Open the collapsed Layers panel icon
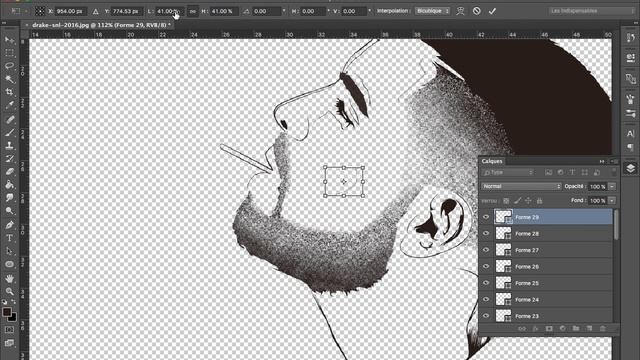Viewport: 640px width, 360px height. [x=630, y=168]
